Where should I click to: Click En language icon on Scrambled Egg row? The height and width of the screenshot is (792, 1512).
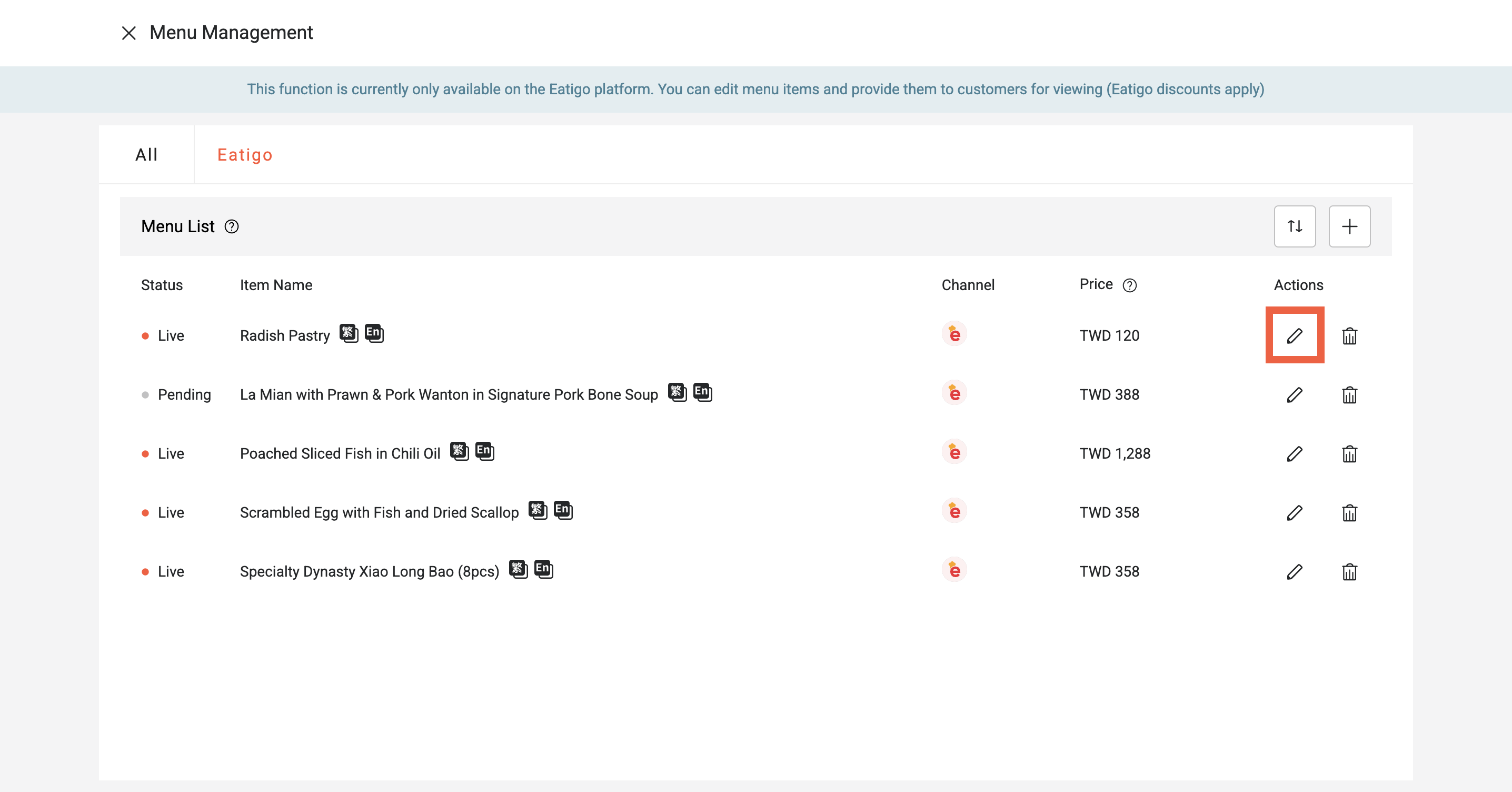(x=563, y=510)
